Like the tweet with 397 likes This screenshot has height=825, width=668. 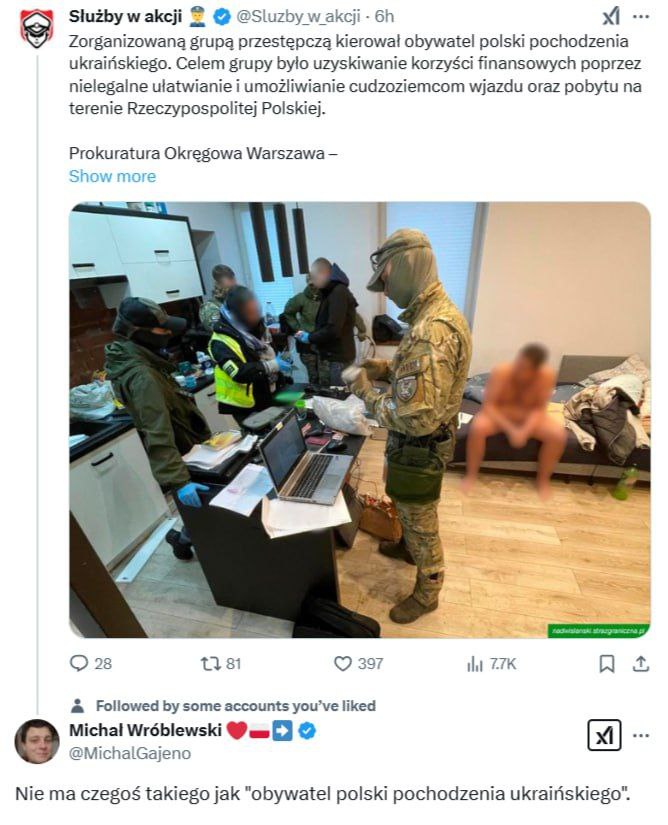pos(358,663)
